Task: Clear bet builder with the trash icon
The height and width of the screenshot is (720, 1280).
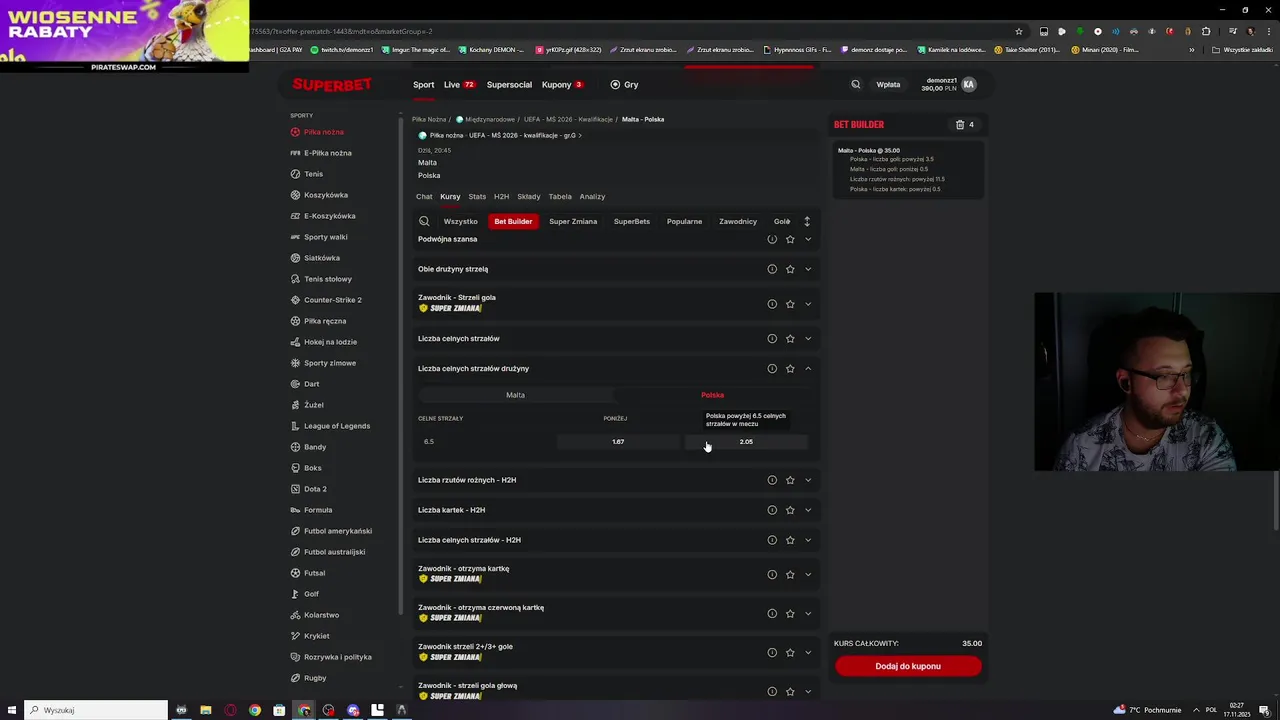Action: point(960,125)
